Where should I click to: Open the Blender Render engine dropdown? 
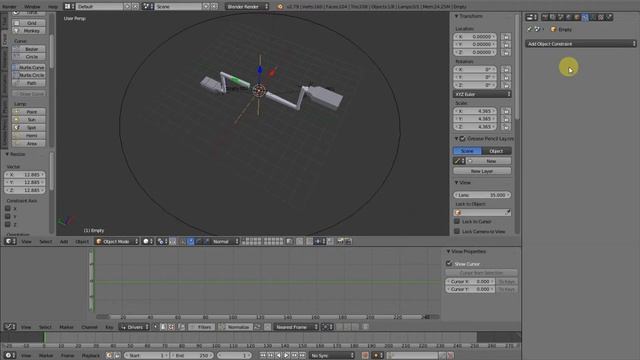[x=247, y=7]
